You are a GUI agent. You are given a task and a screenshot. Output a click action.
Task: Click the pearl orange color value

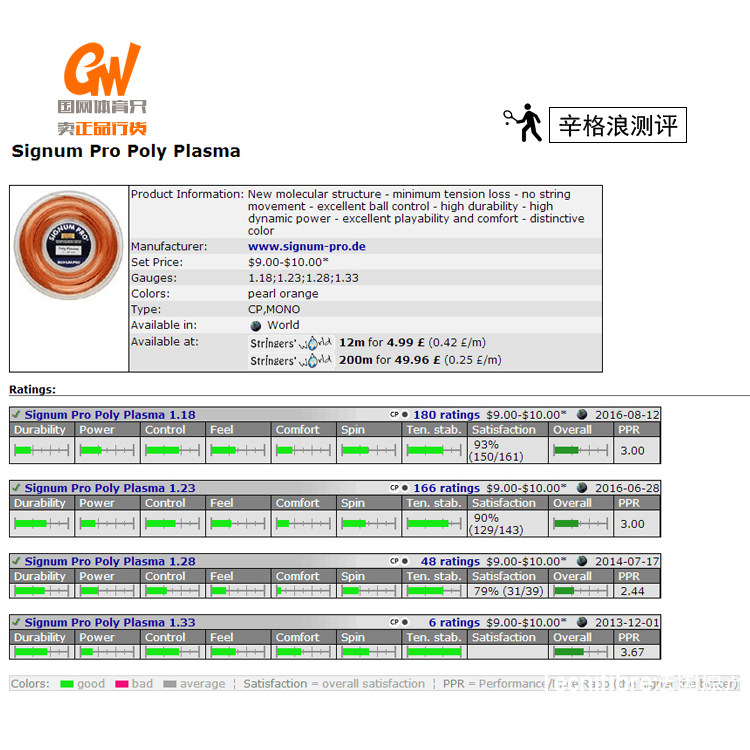[x=283, y=294]
